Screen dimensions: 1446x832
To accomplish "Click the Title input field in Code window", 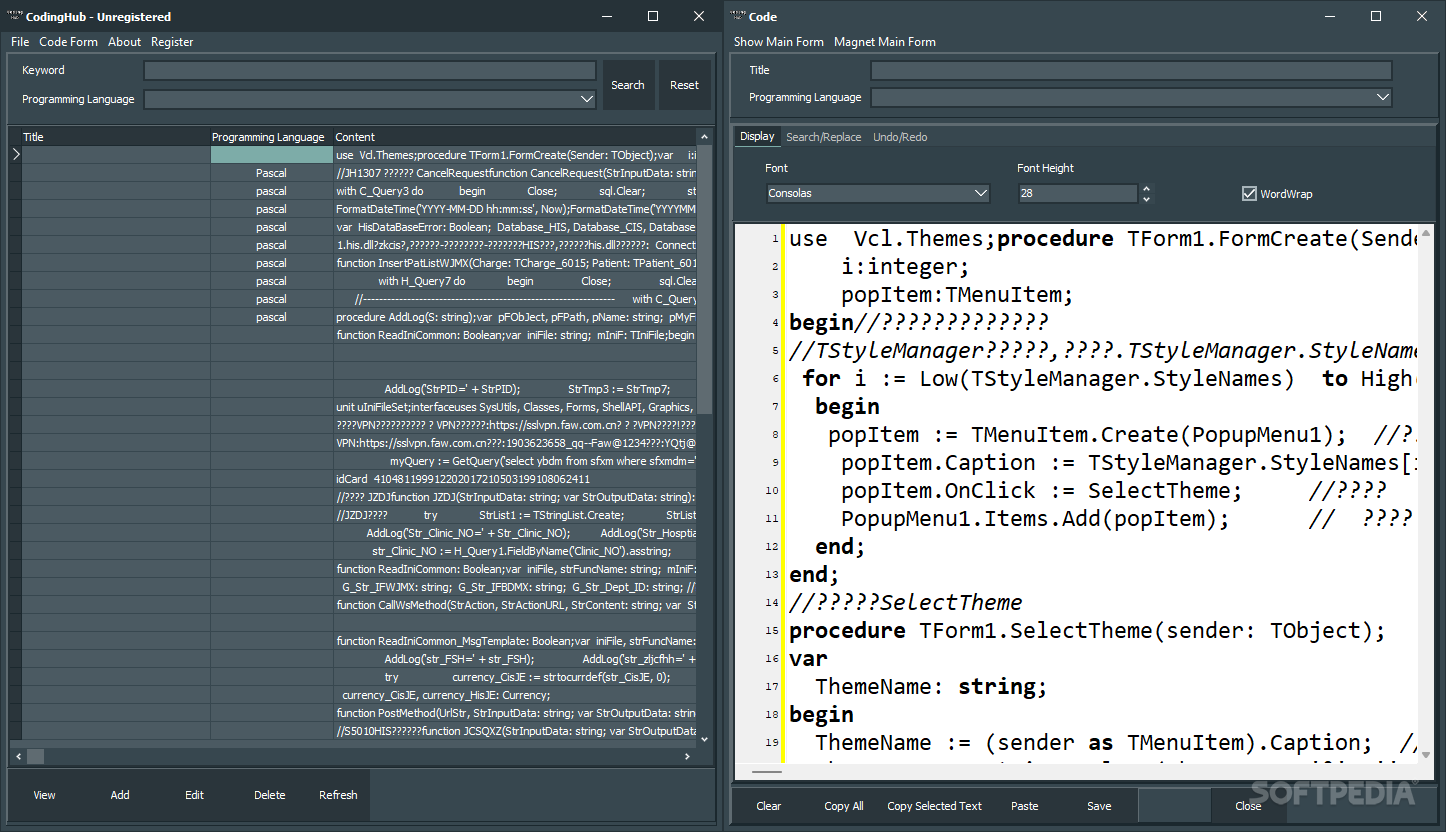I will pos(1131,71).
